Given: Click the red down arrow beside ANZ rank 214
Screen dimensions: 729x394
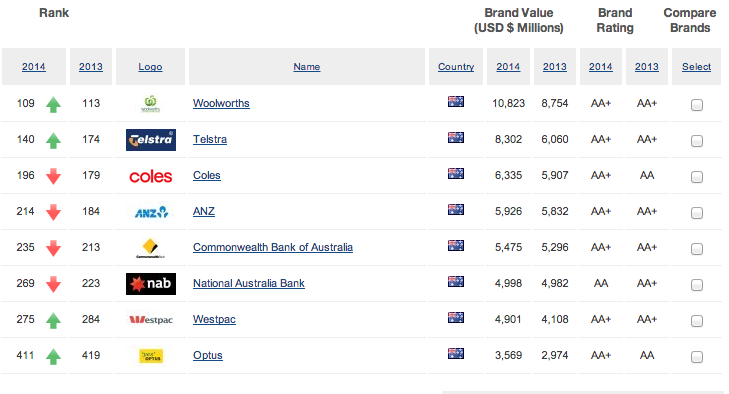Looking at the screenshot, I should (53, 212).
